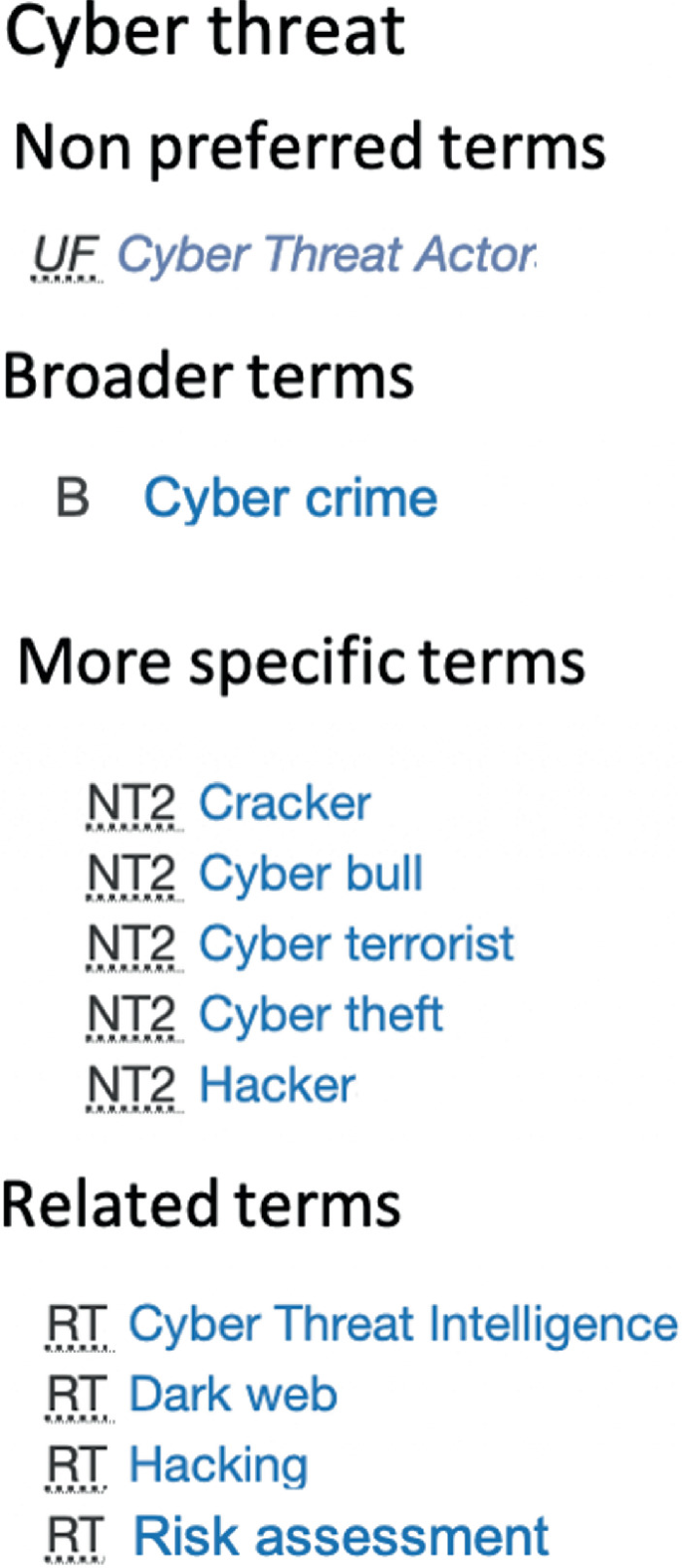The width and height of the screenshot is (682, 1568).
Task: Open the Dark web related term
Action: coord(233,1395)
